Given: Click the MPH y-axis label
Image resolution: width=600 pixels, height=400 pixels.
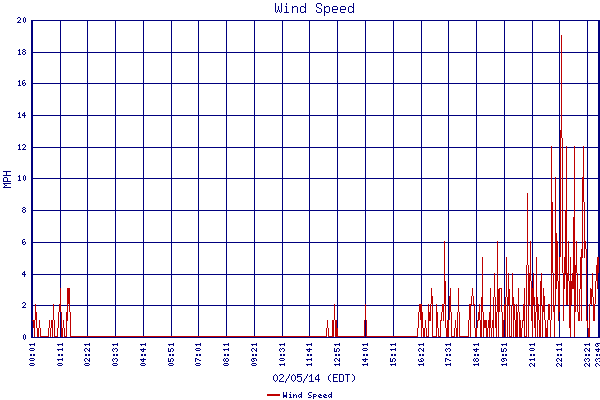Looking at the screenshot, I should tap(7, 179).
